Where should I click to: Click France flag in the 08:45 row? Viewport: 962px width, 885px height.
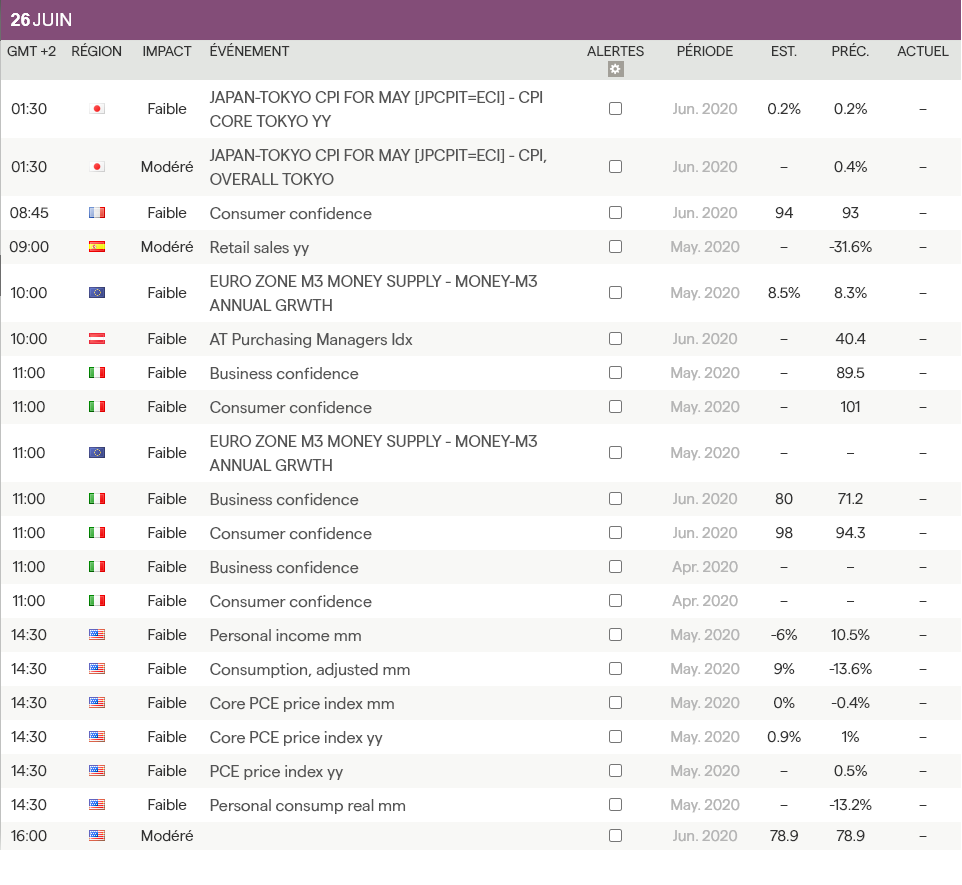(97, 213)
